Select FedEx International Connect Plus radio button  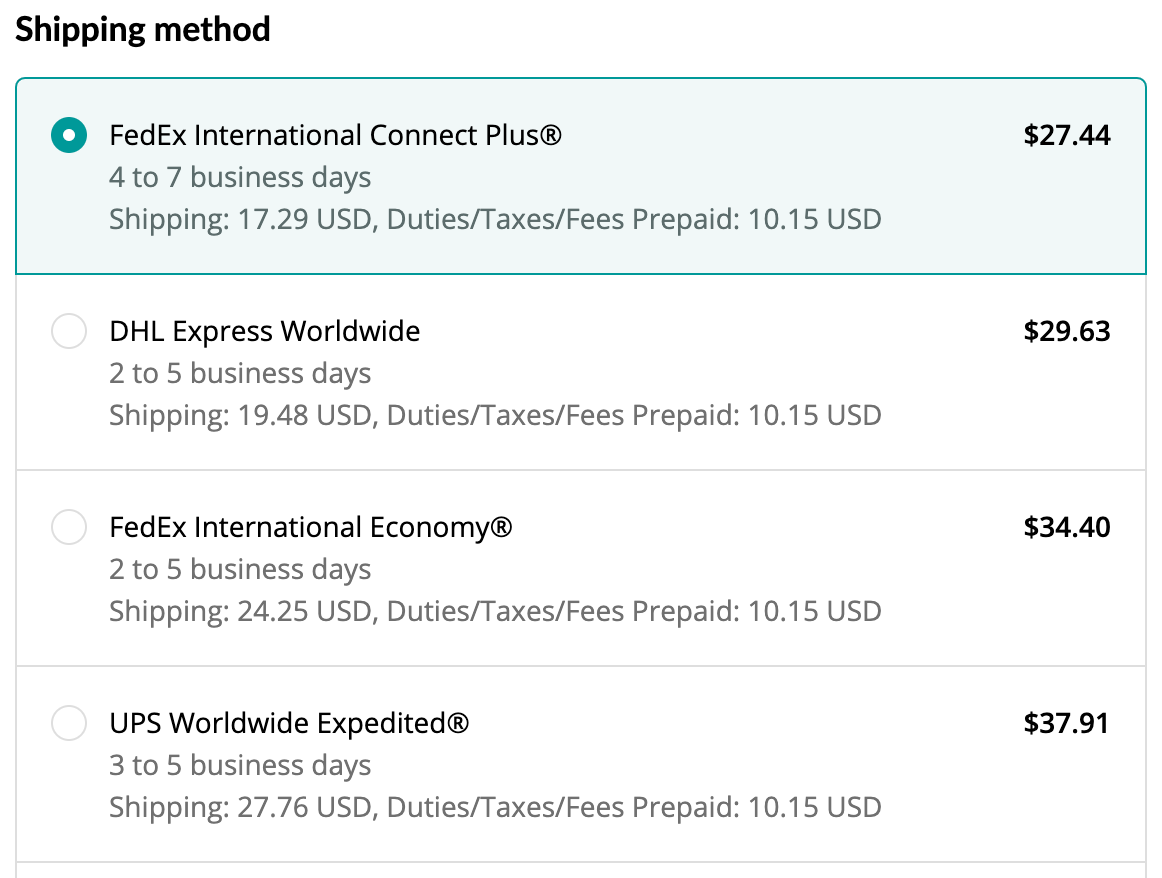(69, 135)
